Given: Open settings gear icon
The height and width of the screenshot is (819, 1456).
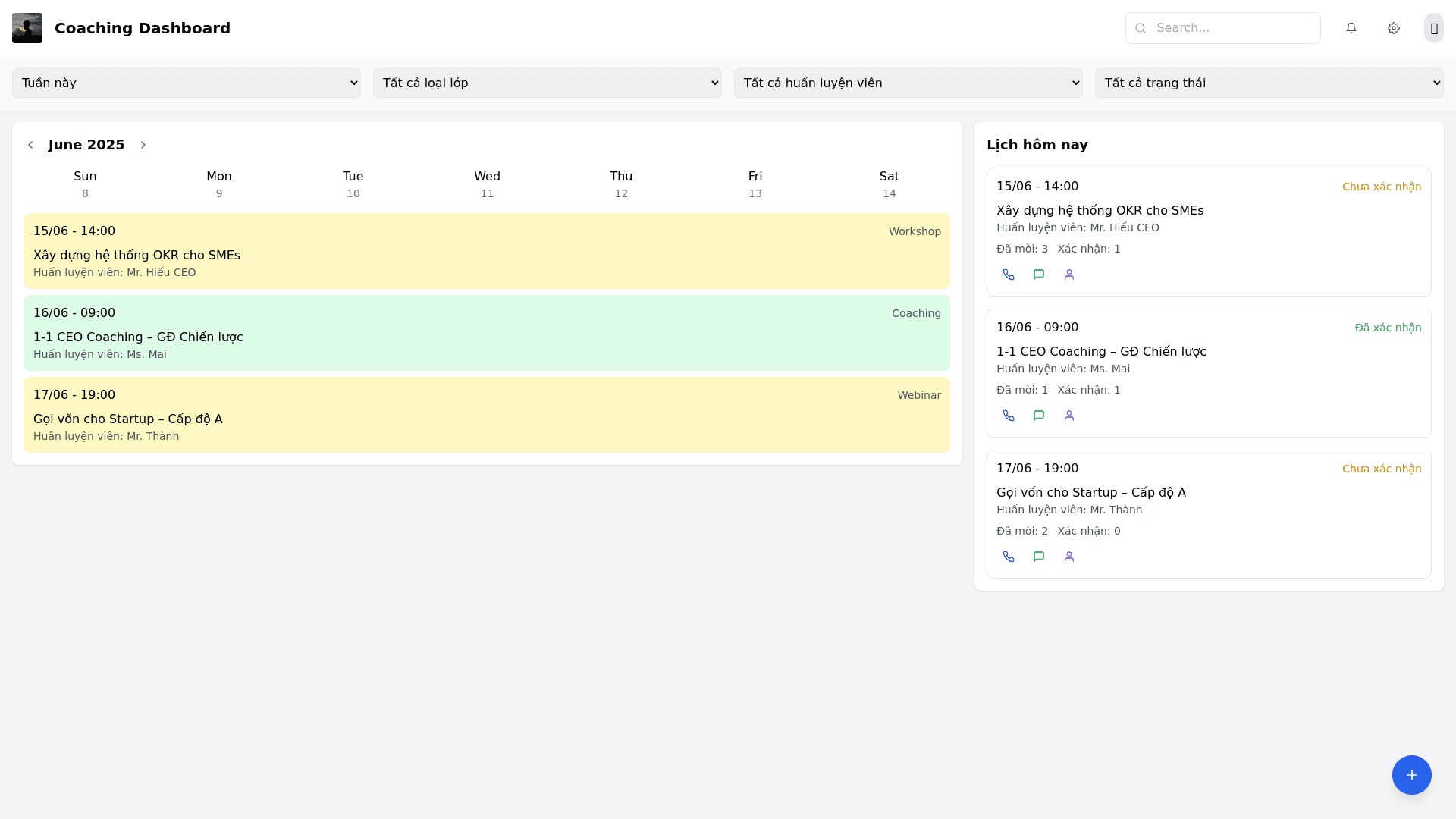Looking at the screenshot, I should click(x=1393, y=28).
